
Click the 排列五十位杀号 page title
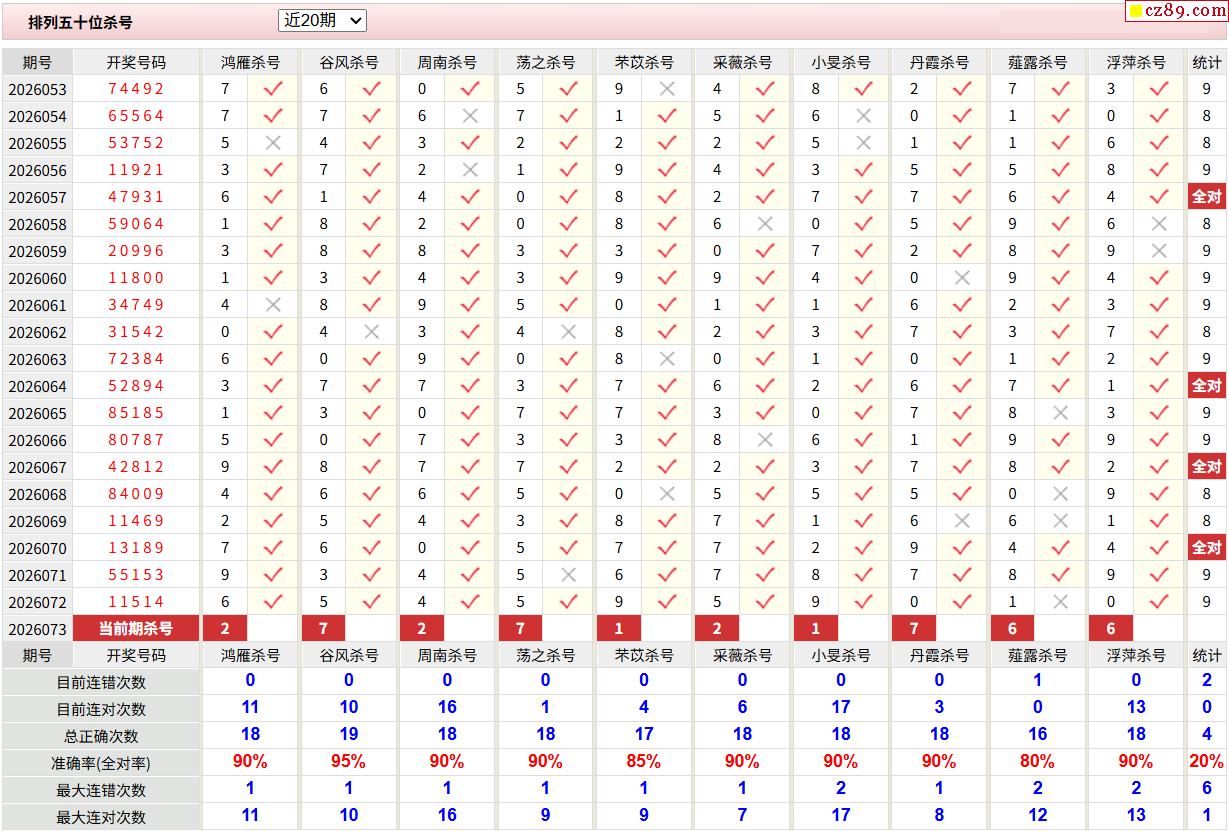pyautogui.click(x=80, y=22)
